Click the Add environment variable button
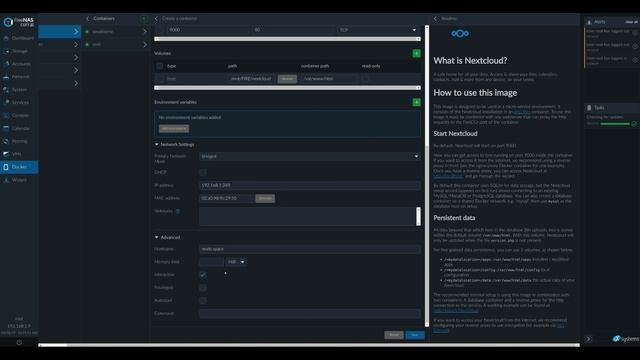640x360 pixels. (x=174, y=129)
